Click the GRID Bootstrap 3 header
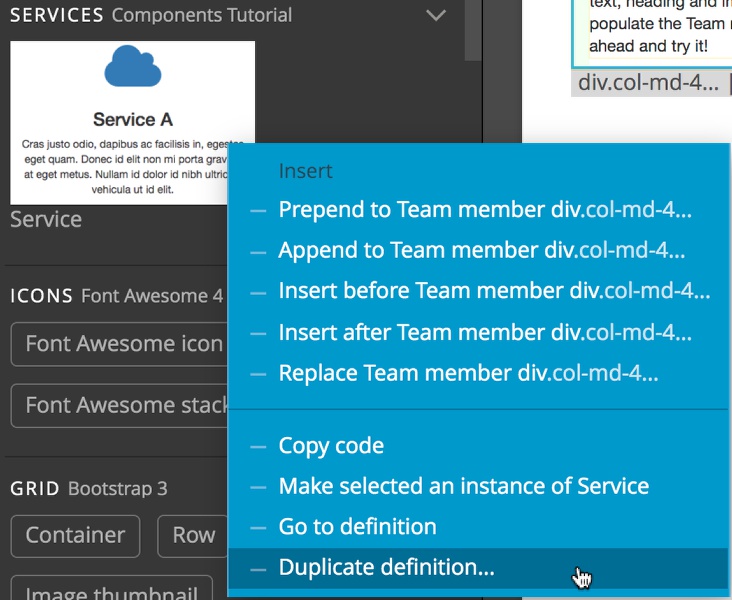The height and width of the screenshot is (600, 732). coord(89,489)
